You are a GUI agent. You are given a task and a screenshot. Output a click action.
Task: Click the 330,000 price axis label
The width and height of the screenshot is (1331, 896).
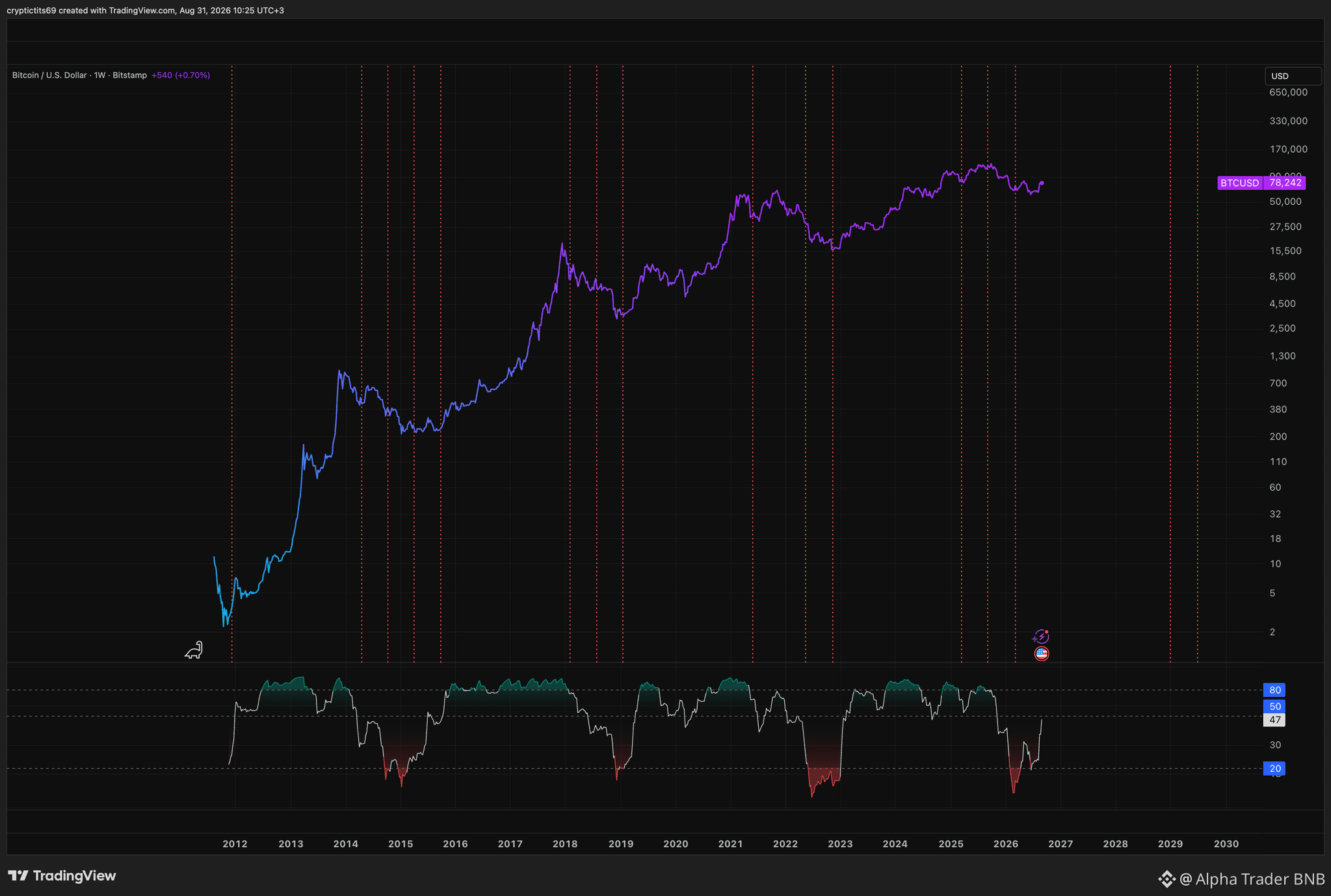(x=1288, y=121)
